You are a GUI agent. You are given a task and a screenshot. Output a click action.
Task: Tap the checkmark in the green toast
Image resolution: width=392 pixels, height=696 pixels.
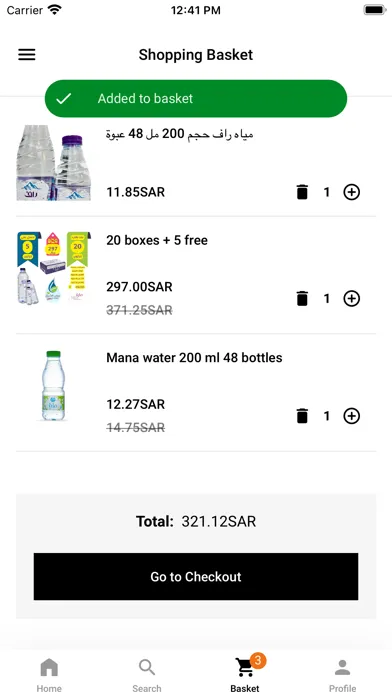click(63, 99)
